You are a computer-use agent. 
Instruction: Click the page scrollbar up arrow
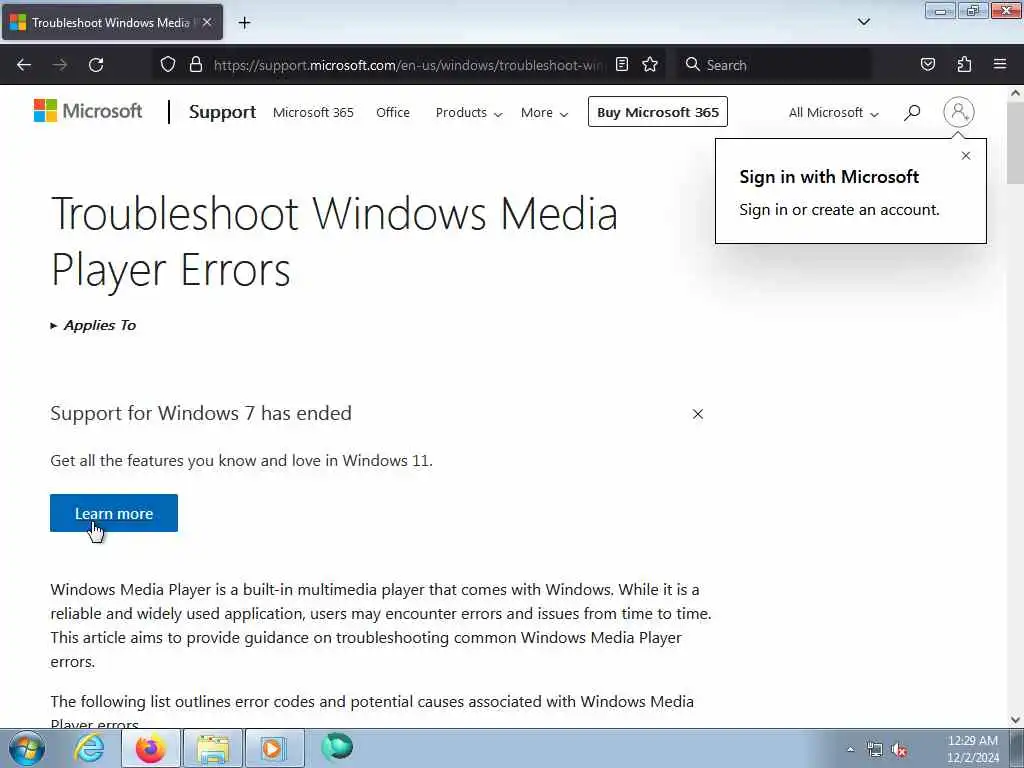[x=1016, y=93]
